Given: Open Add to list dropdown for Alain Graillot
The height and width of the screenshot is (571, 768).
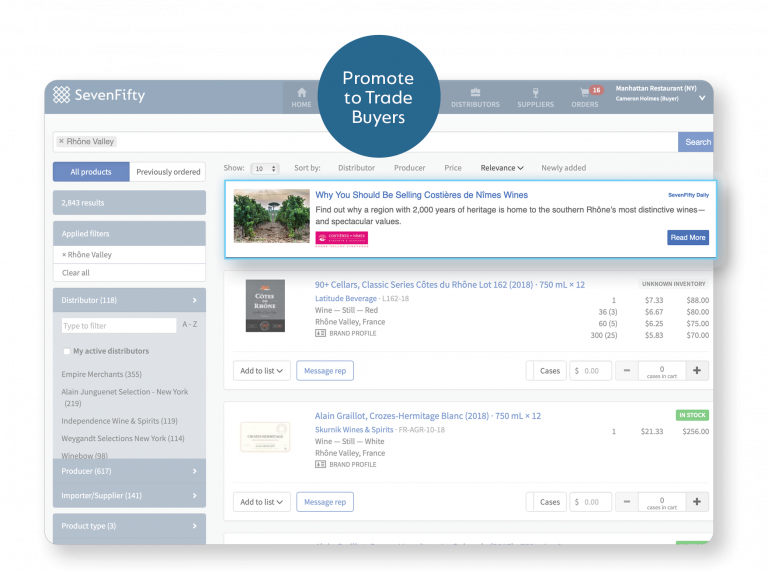Looking at the screenshot, I should click(262, 502).
